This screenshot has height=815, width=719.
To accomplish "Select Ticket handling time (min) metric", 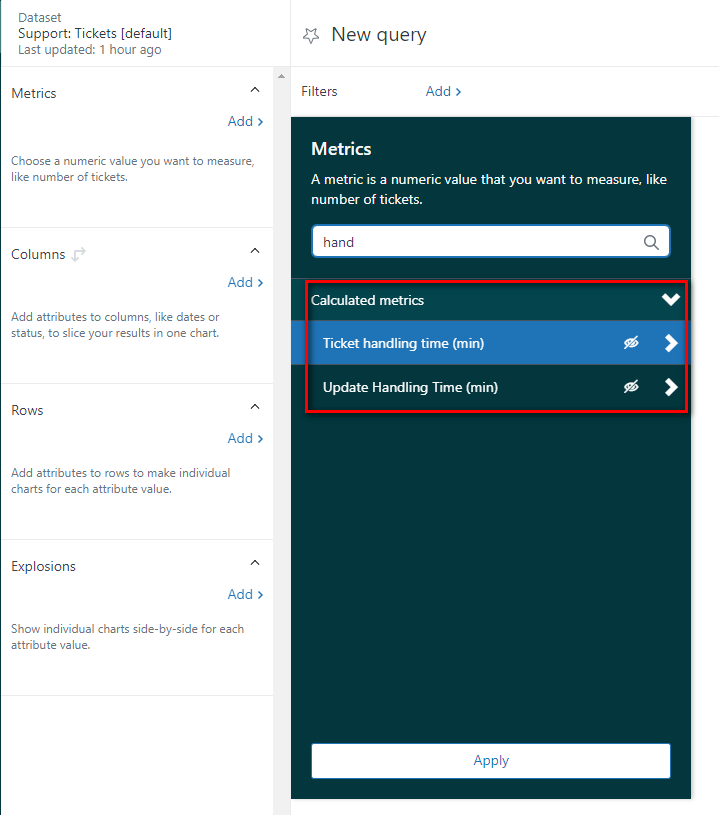I will (403, 343).
